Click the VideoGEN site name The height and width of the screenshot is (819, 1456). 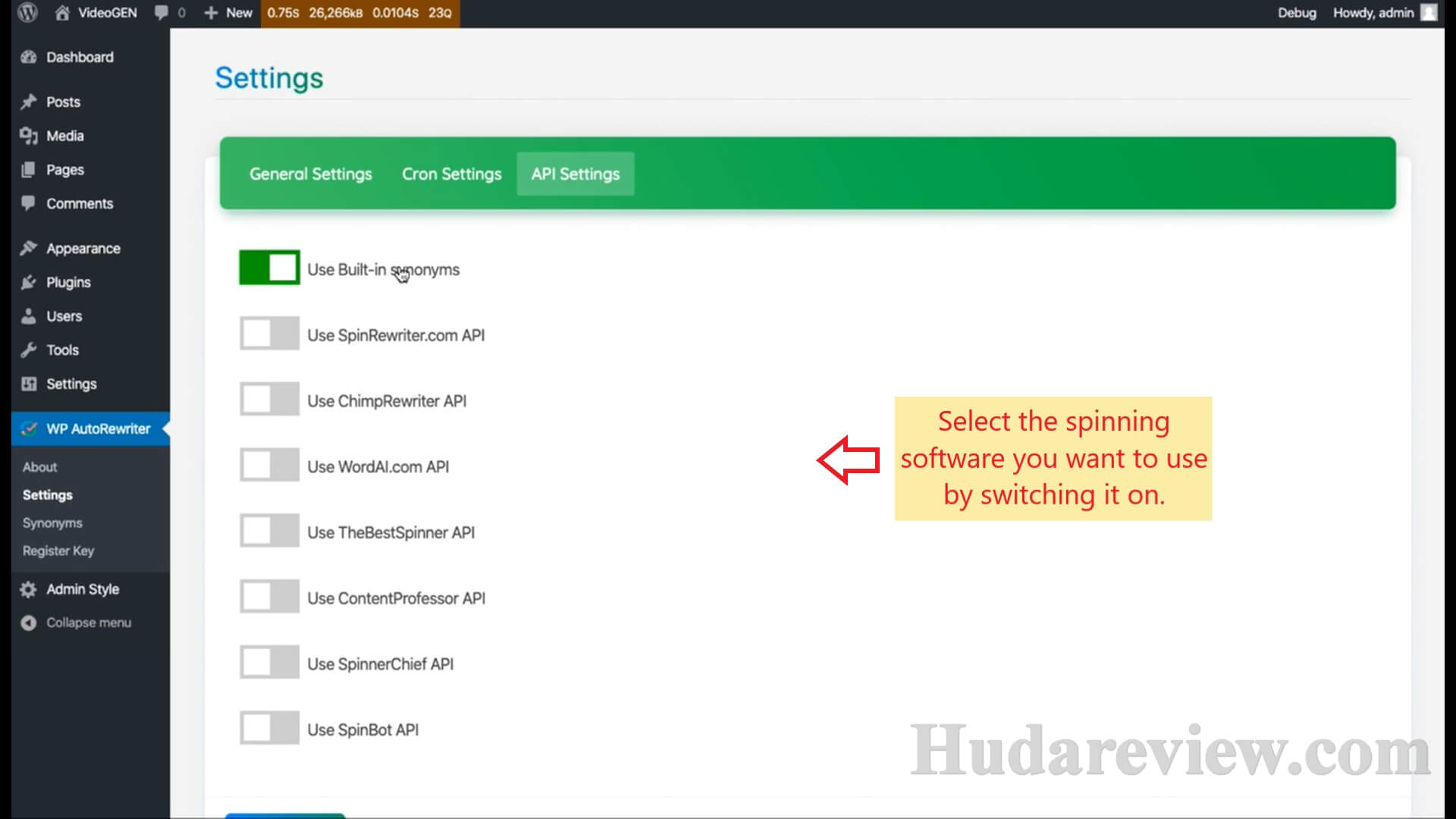pos(108,13)
